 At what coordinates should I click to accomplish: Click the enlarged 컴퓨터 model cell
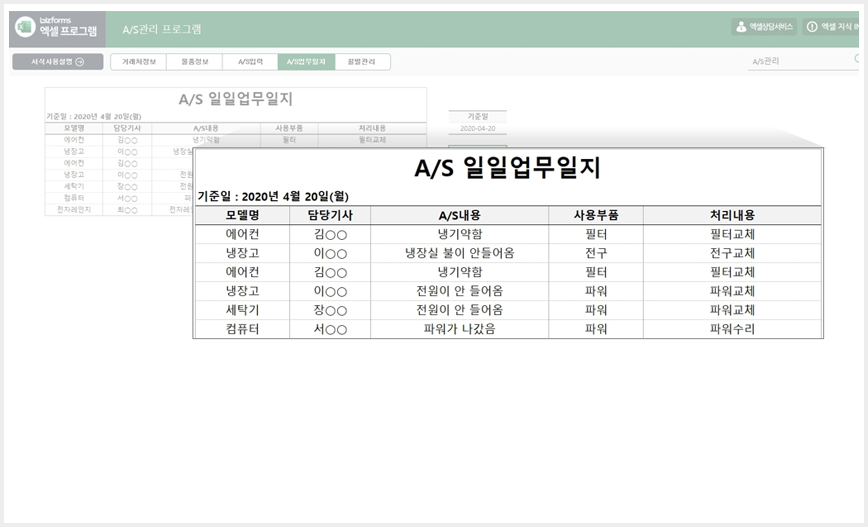click(x=242, y=329)
